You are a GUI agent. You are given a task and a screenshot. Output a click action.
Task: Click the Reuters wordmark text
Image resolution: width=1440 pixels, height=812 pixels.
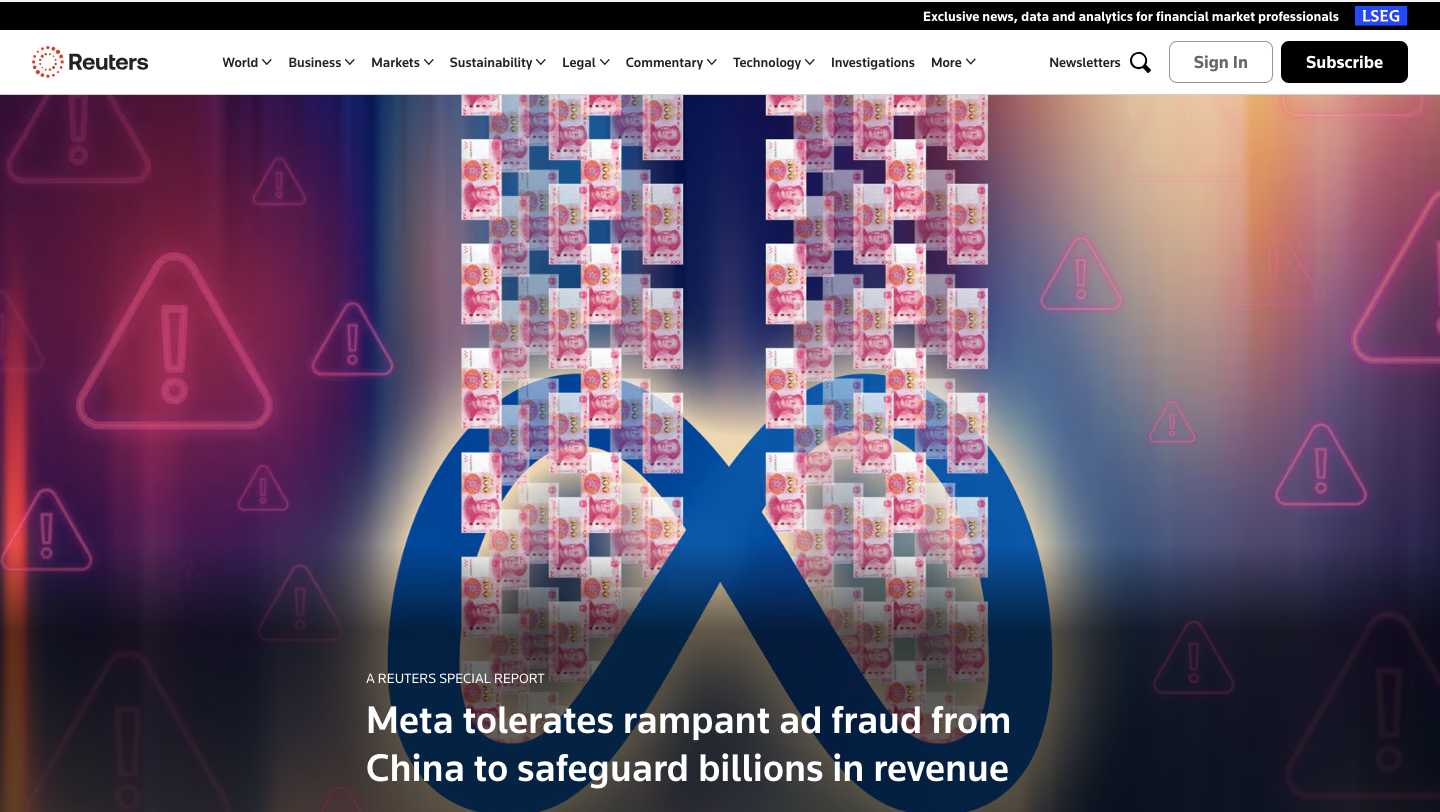coord(108,62)
